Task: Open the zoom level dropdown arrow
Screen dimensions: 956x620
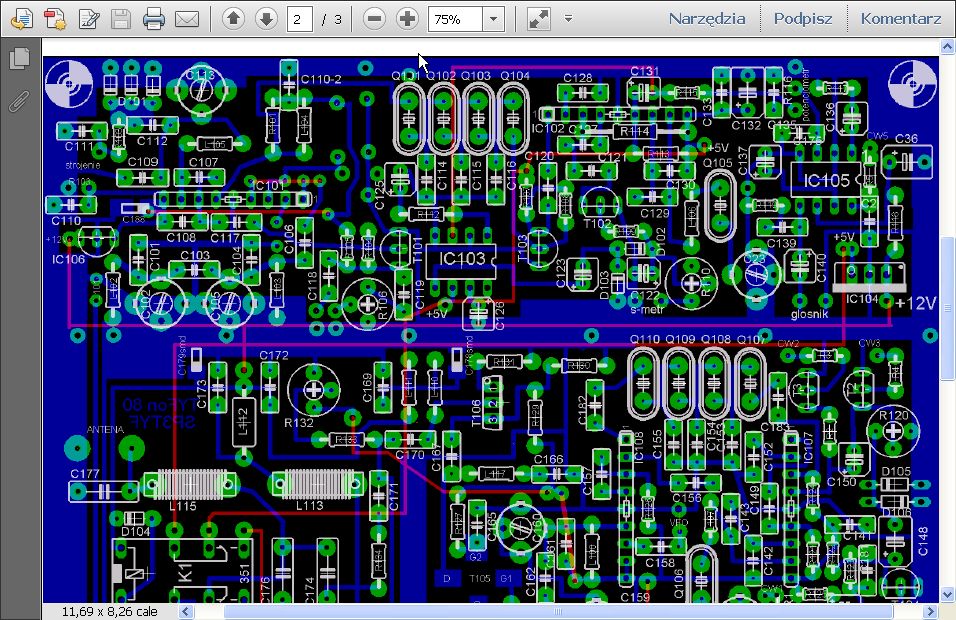Action: 493,19
